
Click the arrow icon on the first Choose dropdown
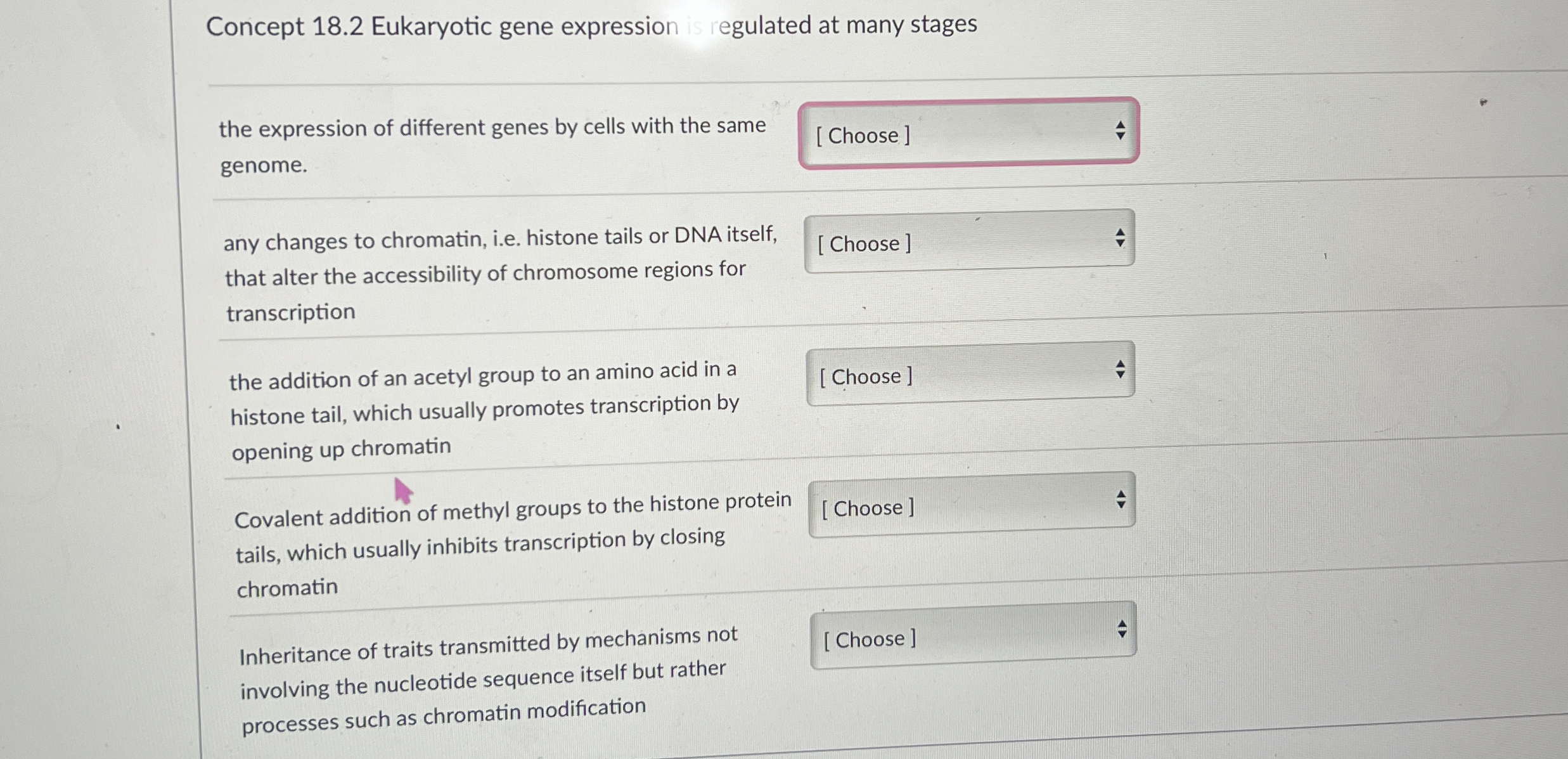(1120, 130)
